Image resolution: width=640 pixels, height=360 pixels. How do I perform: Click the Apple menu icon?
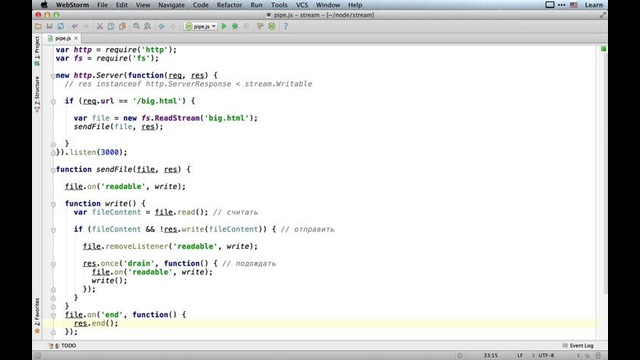[x=44, y=5]
